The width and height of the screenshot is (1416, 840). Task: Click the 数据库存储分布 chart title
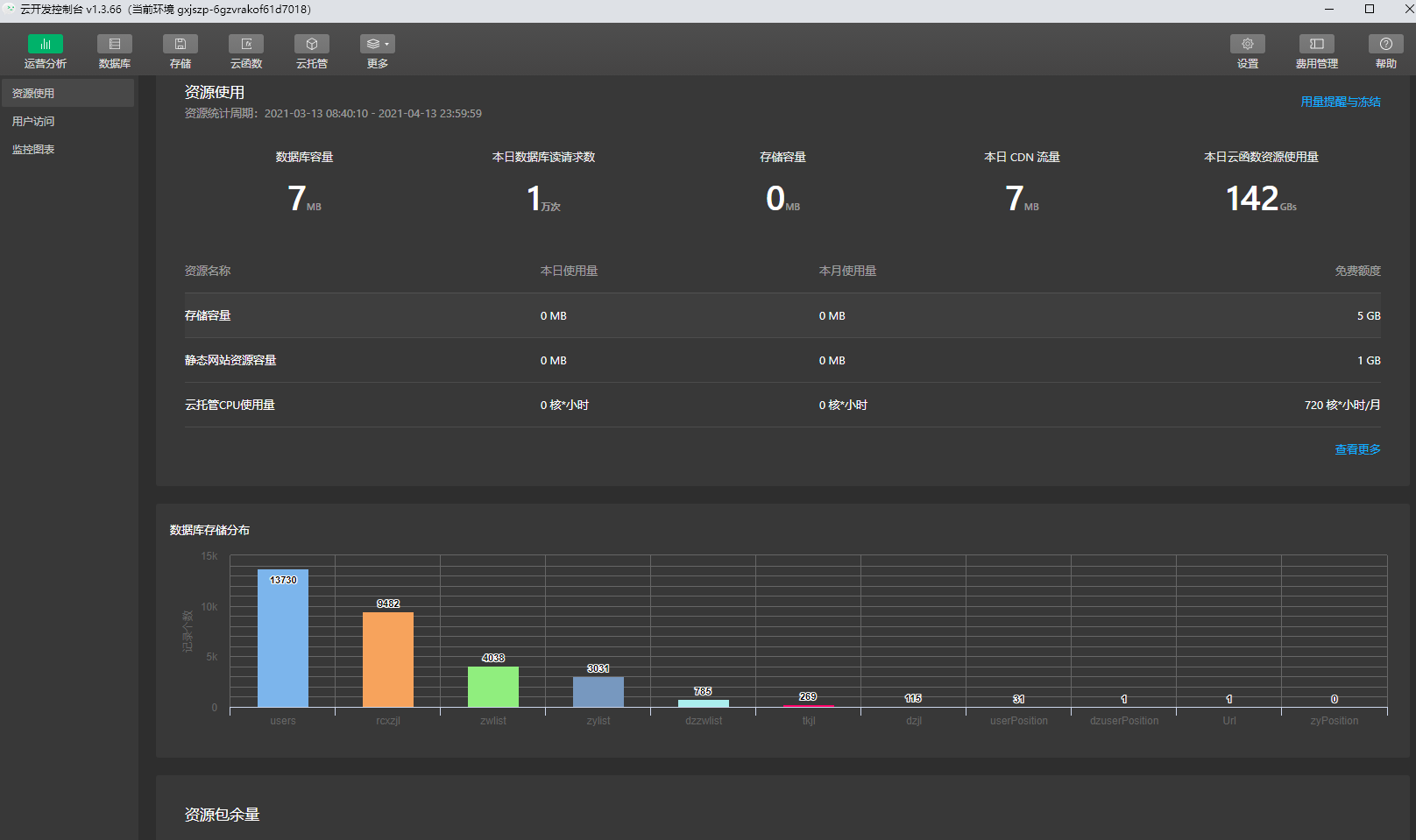209,530
